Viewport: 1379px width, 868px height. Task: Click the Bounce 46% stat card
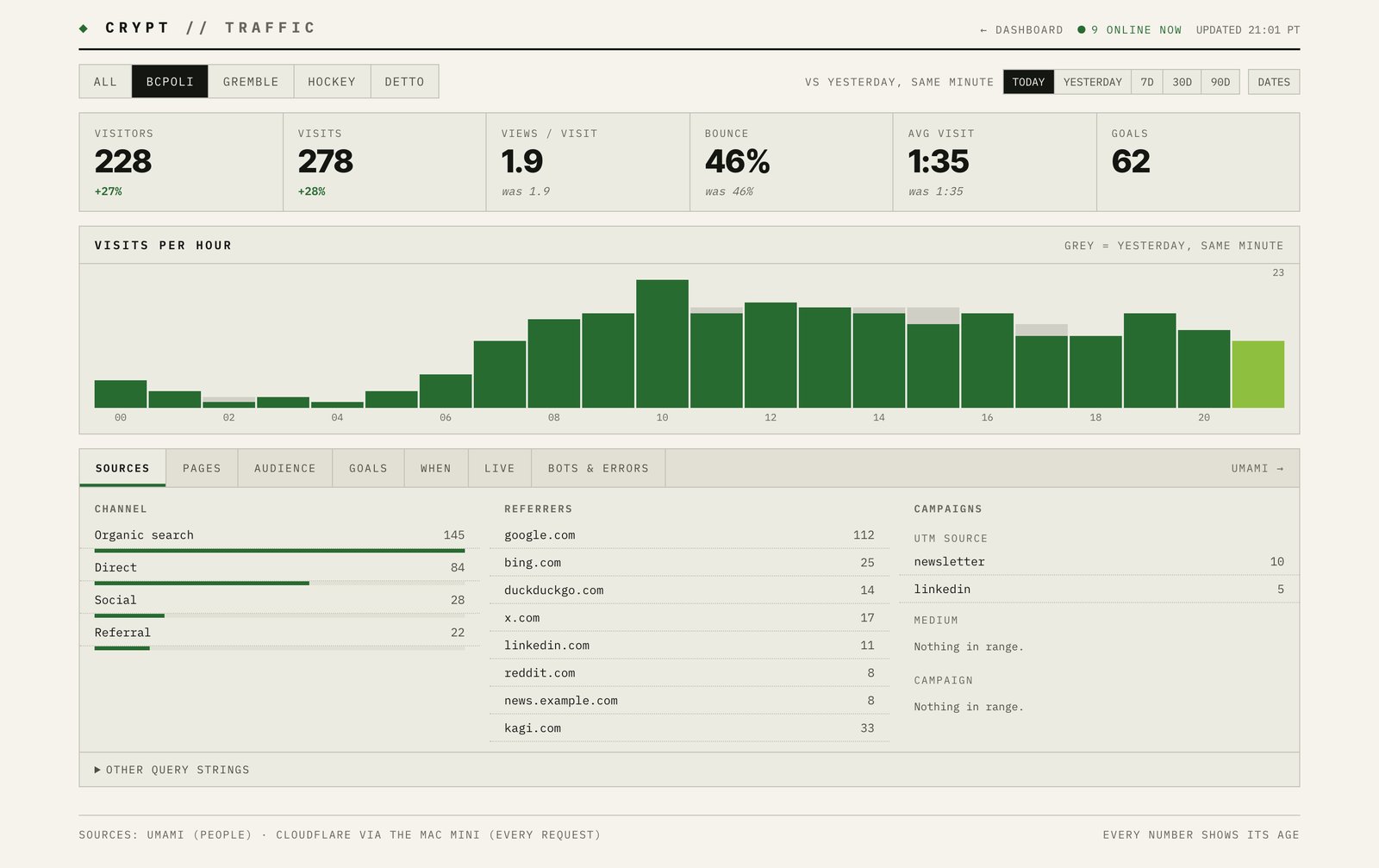tap(791, 162)
